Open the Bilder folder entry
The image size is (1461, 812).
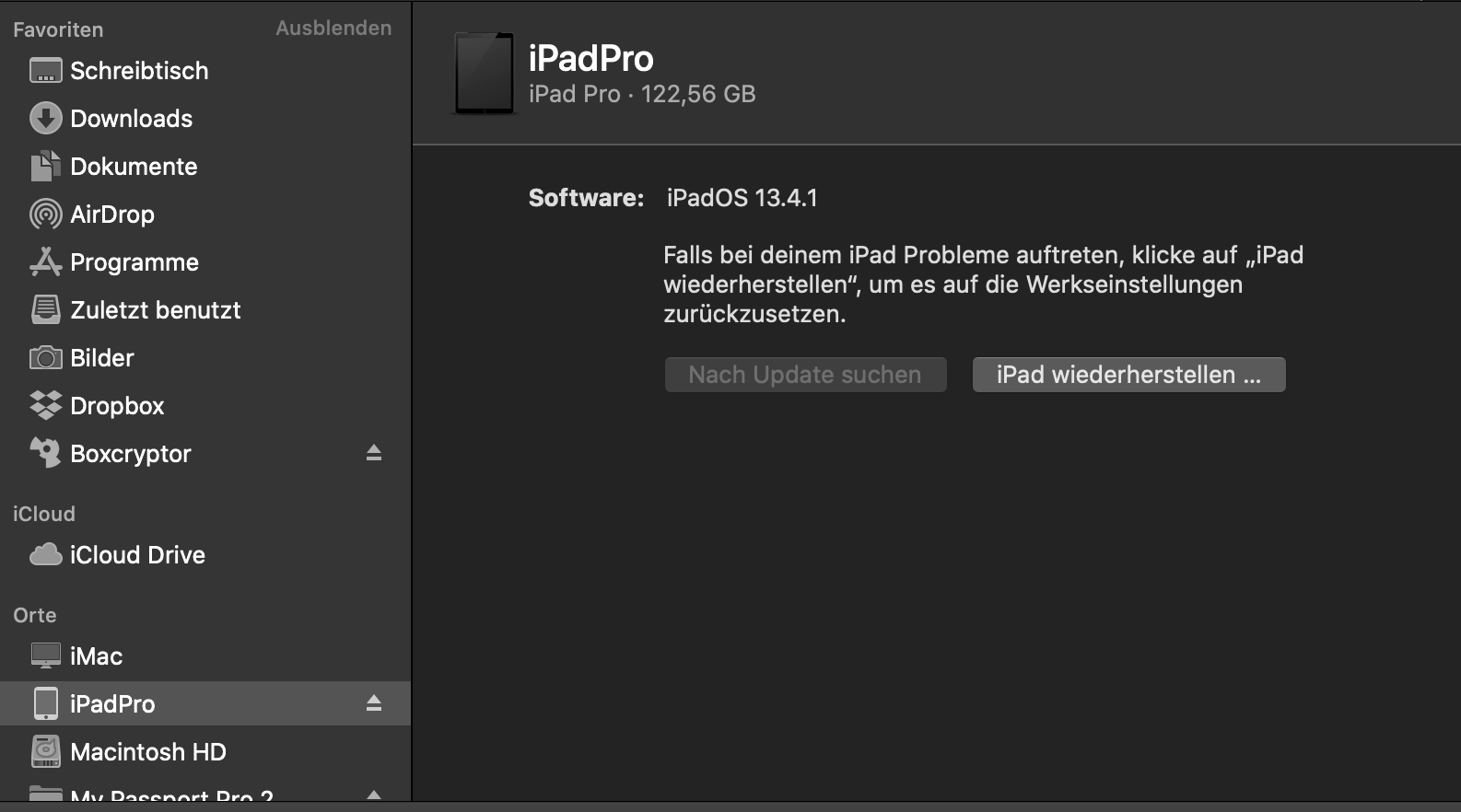(x=205, y=358)
